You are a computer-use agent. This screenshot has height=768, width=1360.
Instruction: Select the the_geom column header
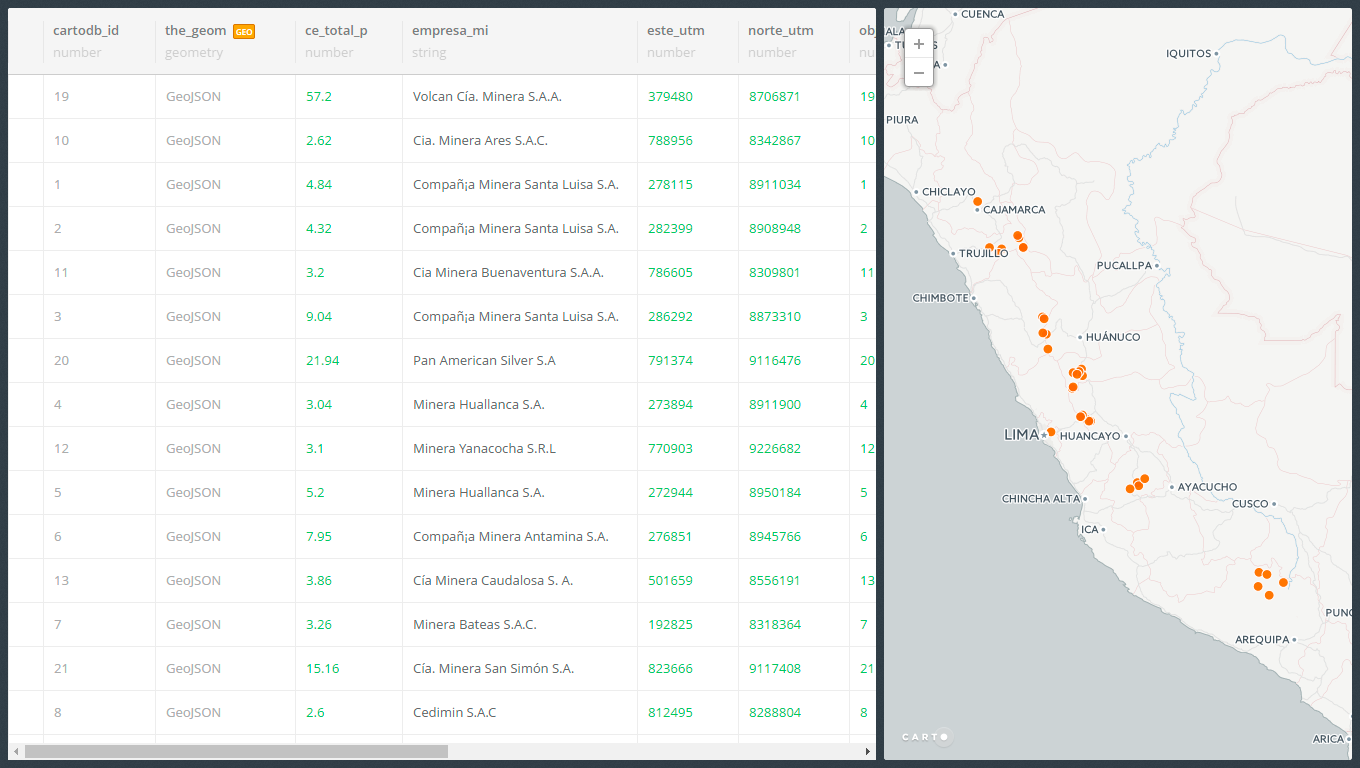click(196, 30)
